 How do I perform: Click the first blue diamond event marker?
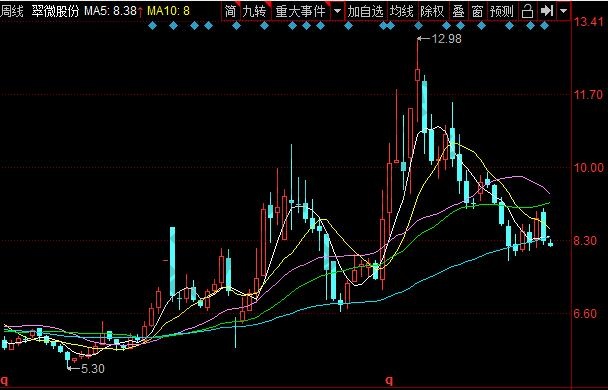point(152,26)
